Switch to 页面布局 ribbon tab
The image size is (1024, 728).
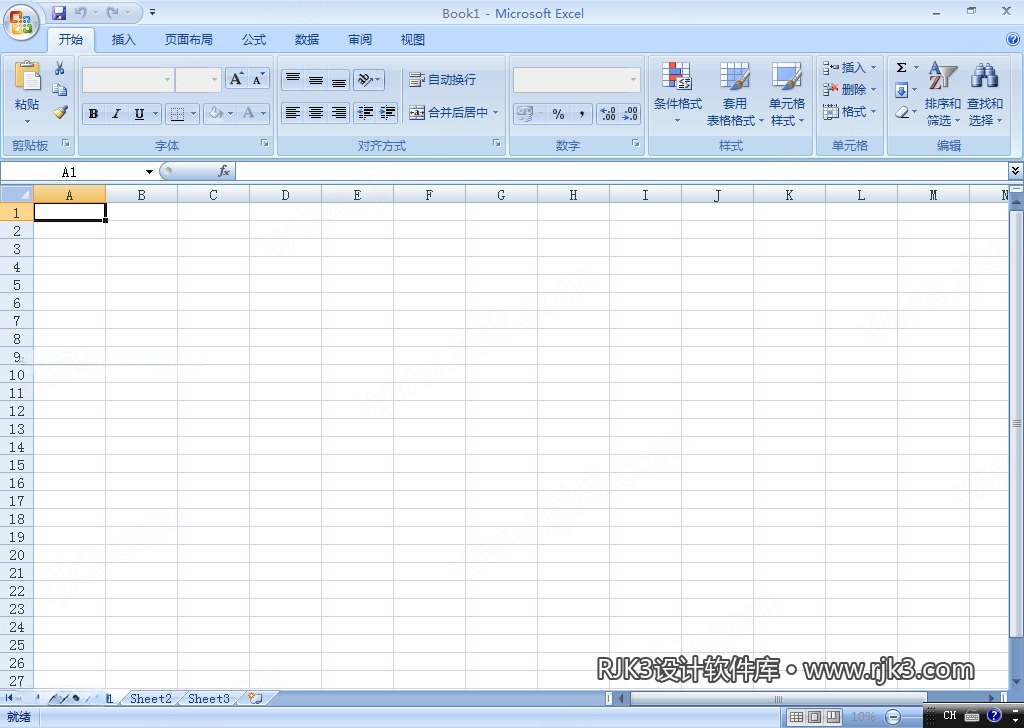tap(189, 40)
